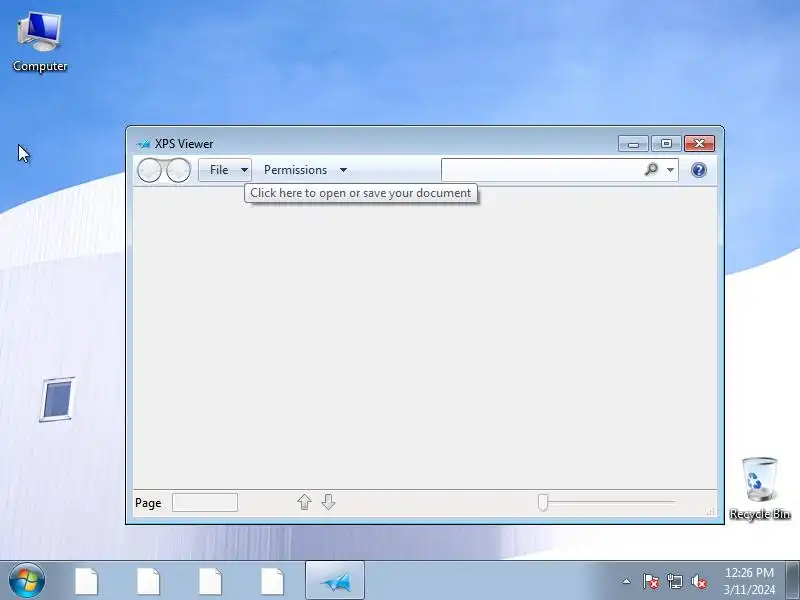Click the third blank document taskbar icon

[210, 581]
